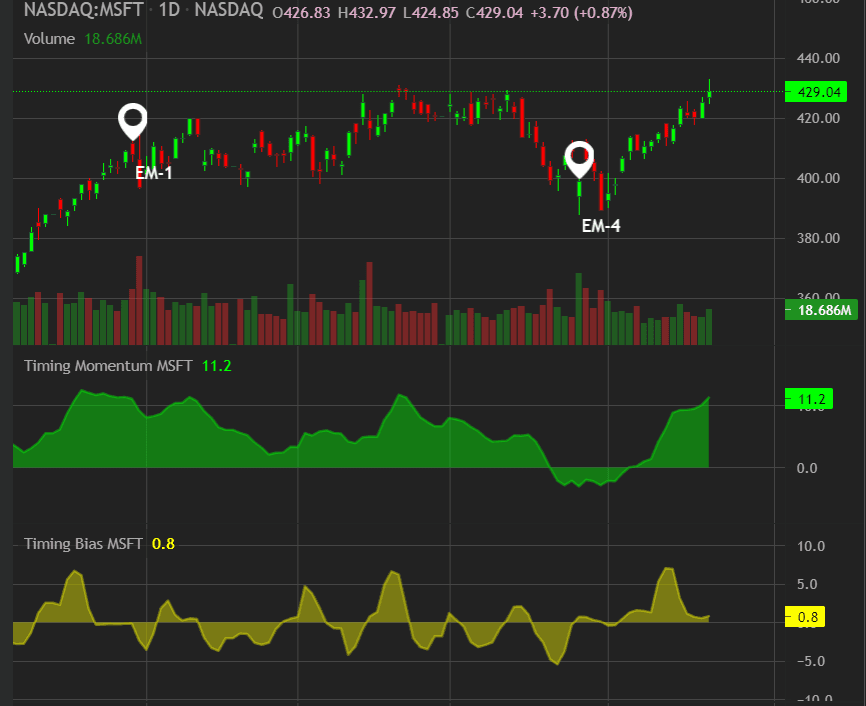Click the Volume value 18.686M in legend

point(113,39)
